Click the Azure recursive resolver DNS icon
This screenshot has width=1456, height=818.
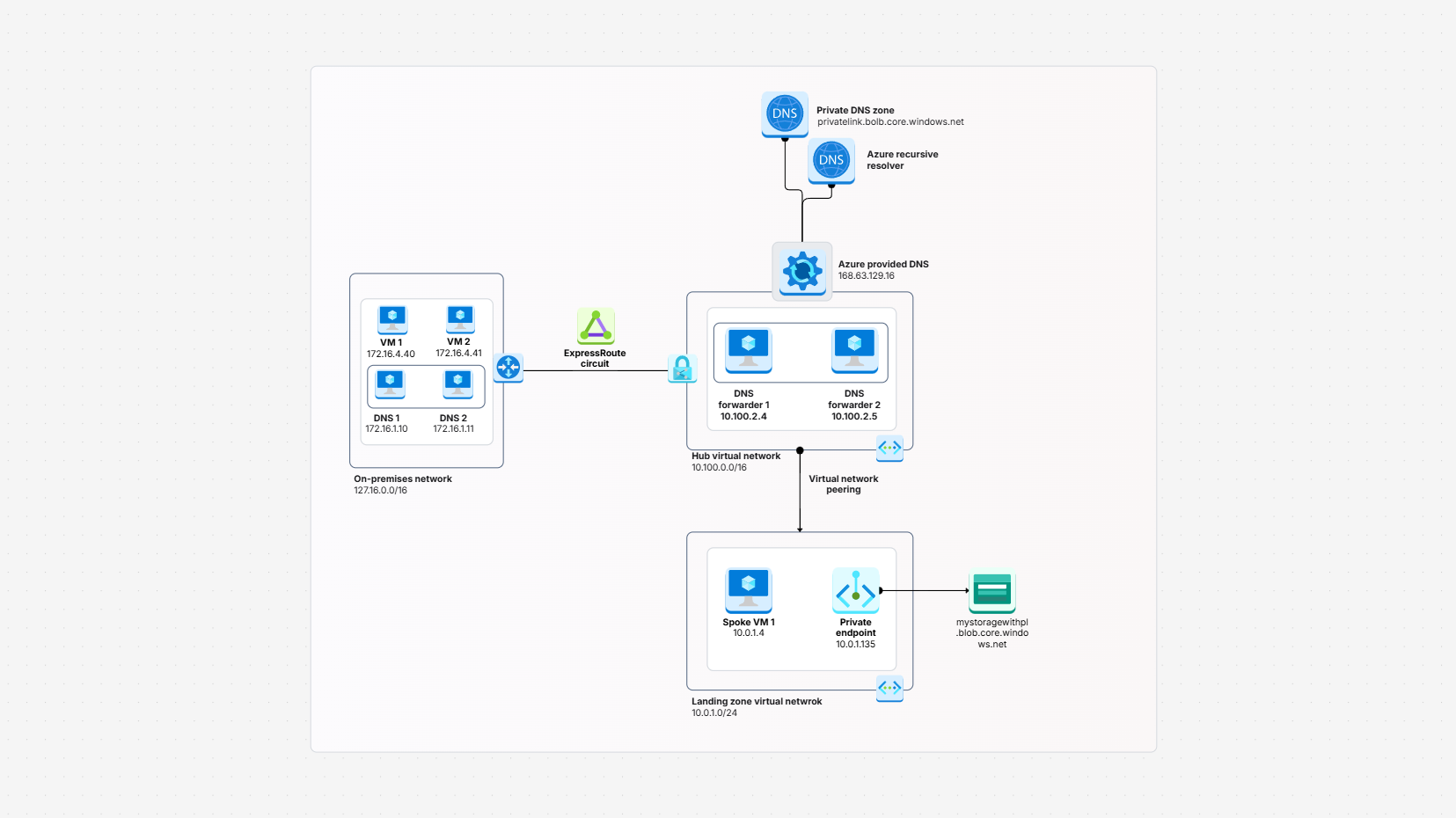coord(830,162)
